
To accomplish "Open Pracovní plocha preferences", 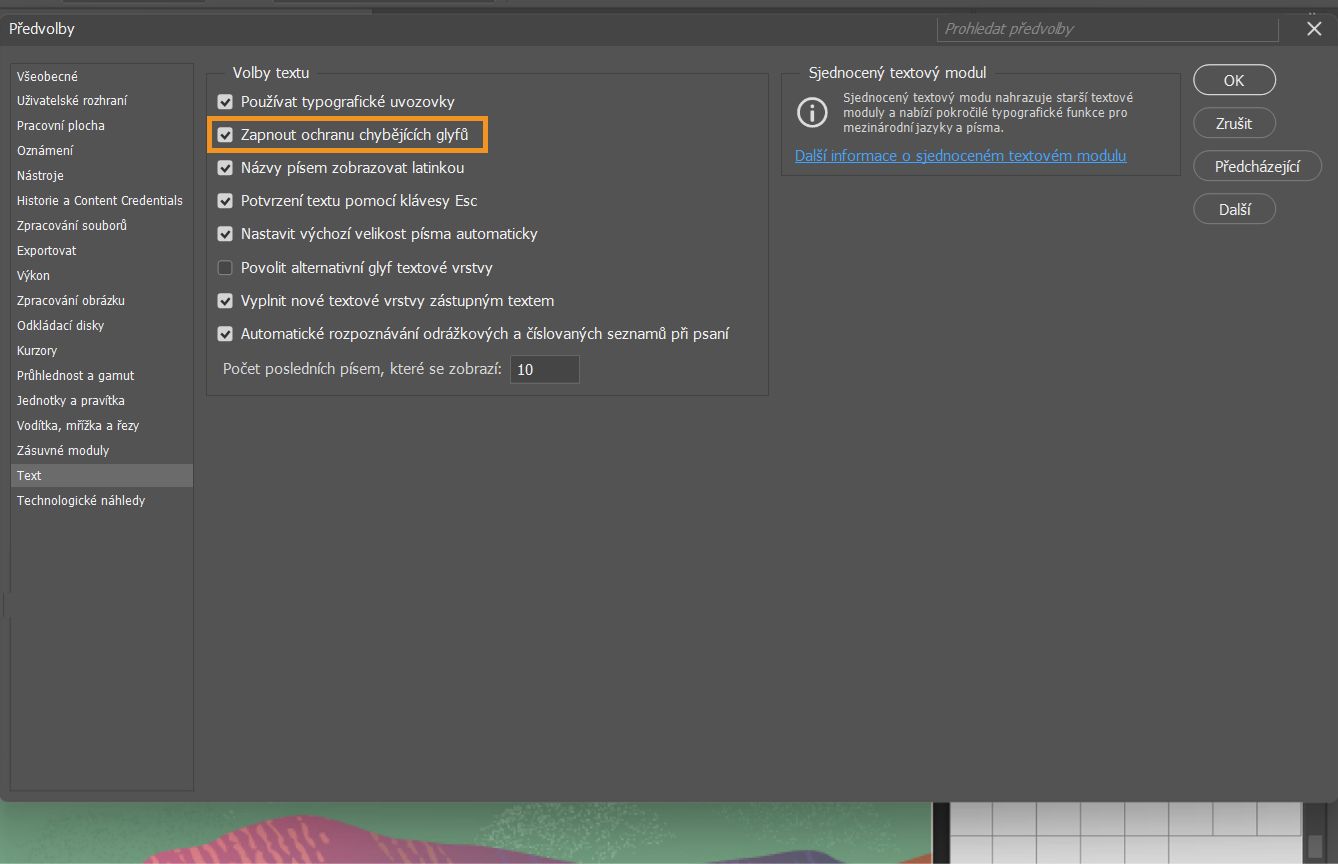I will pyautogui.click(x=102, y=126).
